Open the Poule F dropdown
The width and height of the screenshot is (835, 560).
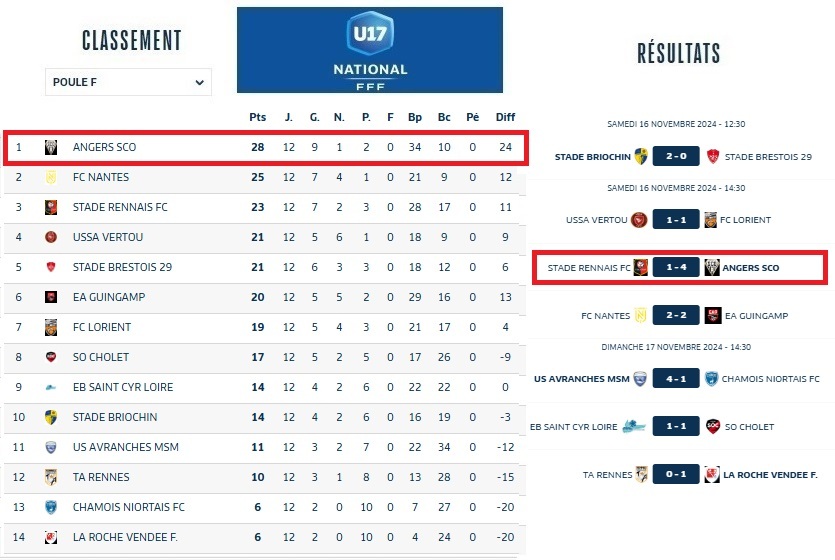[x=128, y=82]
